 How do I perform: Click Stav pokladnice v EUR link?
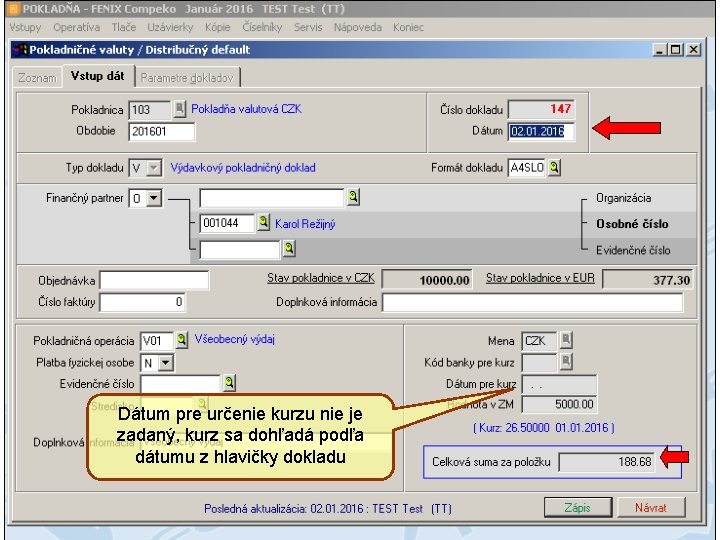[540, 278]
